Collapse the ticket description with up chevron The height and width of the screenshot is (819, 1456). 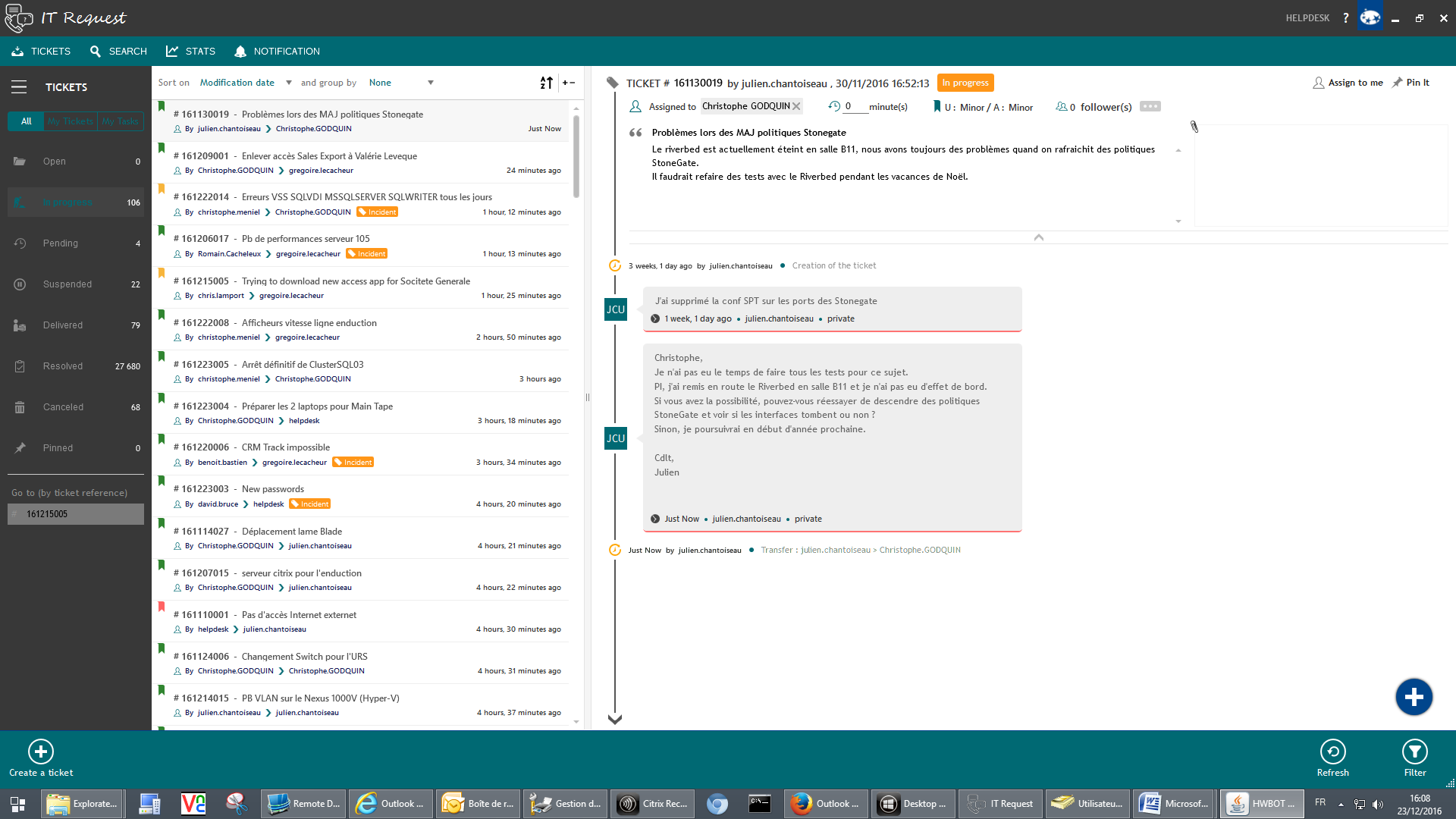coord(1039,237)
